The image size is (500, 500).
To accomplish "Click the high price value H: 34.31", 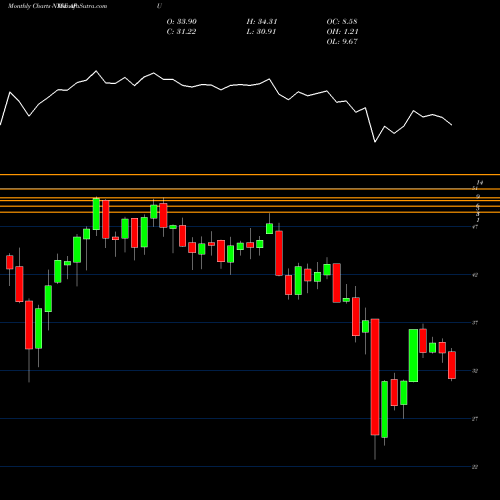I will click(262, 22).
